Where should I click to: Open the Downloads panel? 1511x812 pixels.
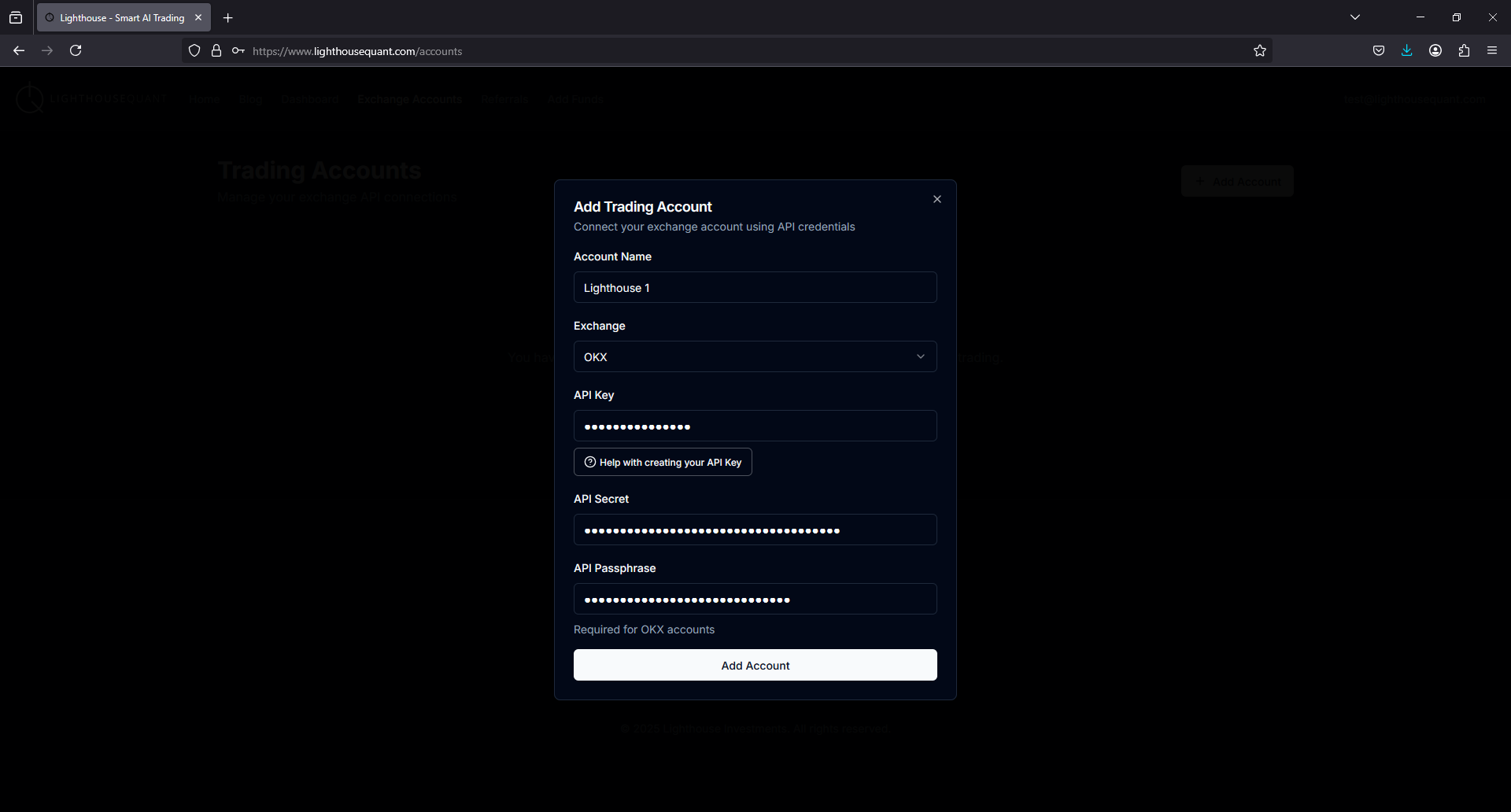tap(1407, 50)
